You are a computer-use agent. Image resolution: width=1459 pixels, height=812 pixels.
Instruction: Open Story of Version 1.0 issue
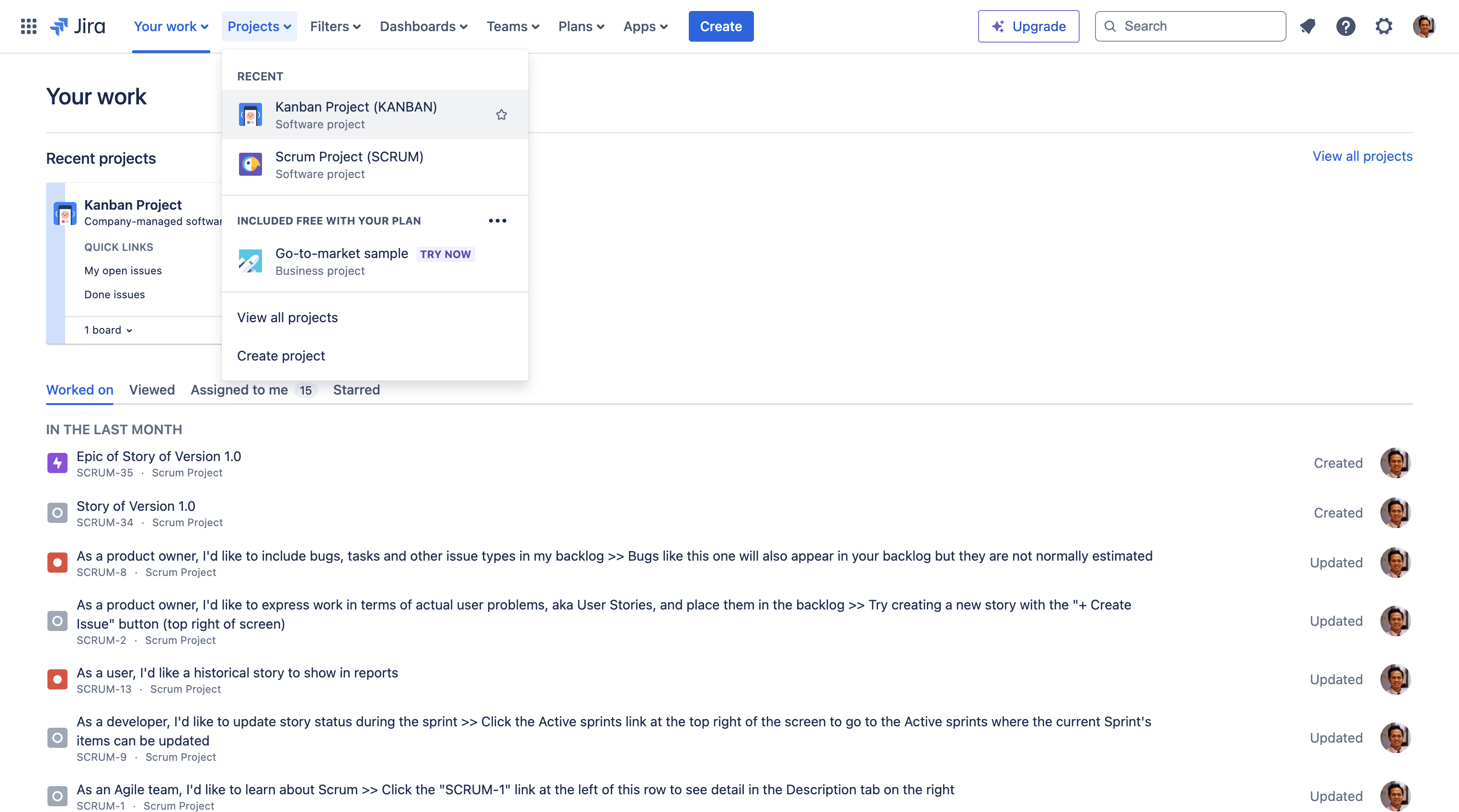136,506
